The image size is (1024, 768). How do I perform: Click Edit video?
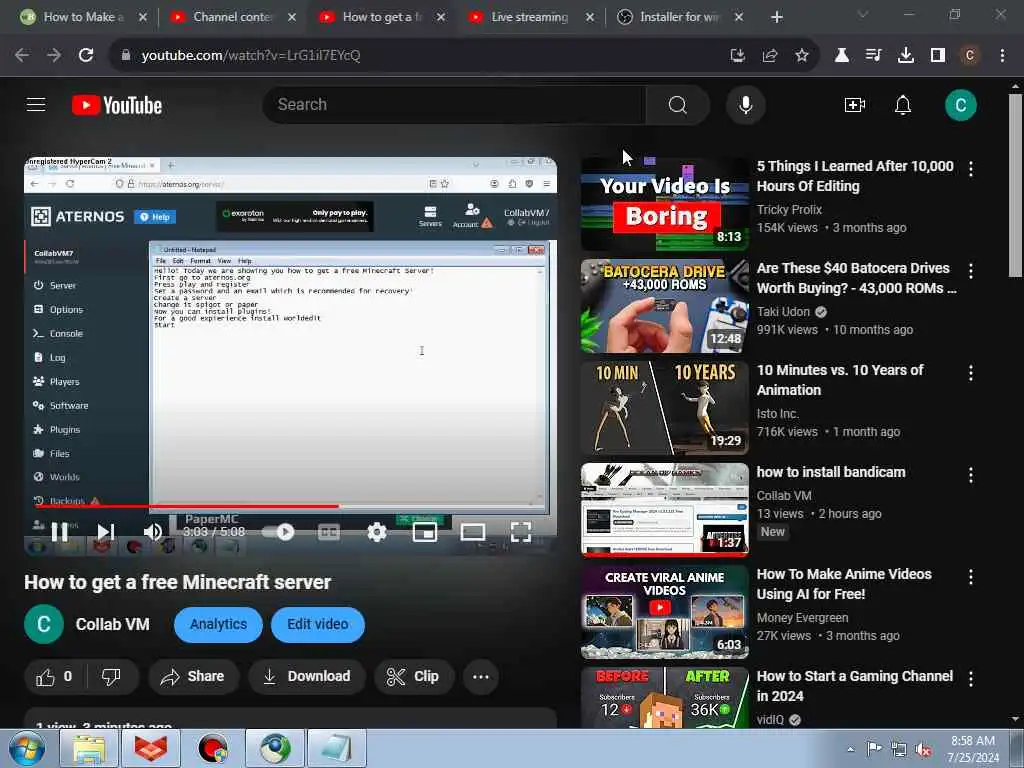(x=317, y=624)
